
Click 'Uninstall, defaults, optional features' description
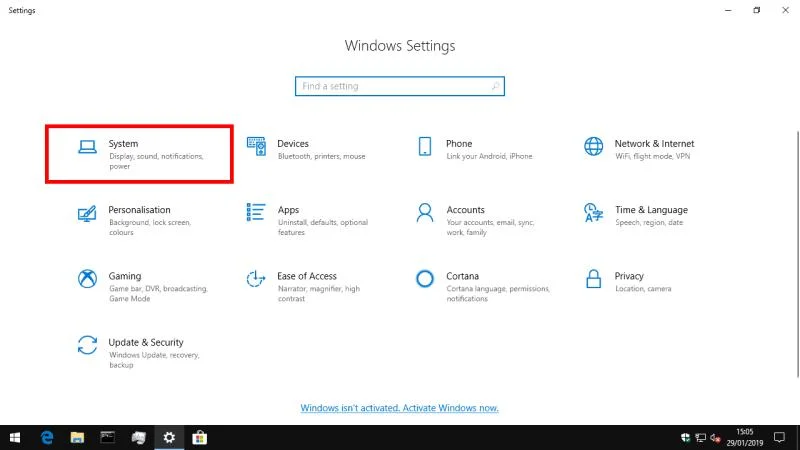pyautogui.click(x=322, y=227)
